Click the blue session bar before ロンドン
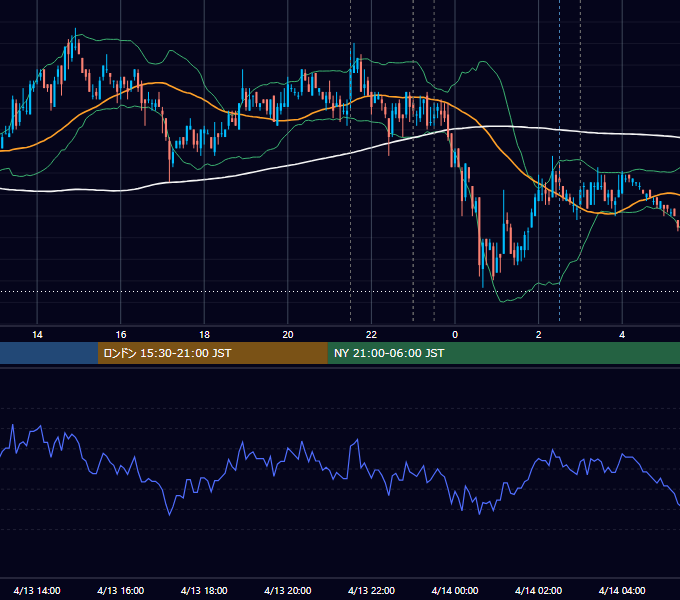 49,353
